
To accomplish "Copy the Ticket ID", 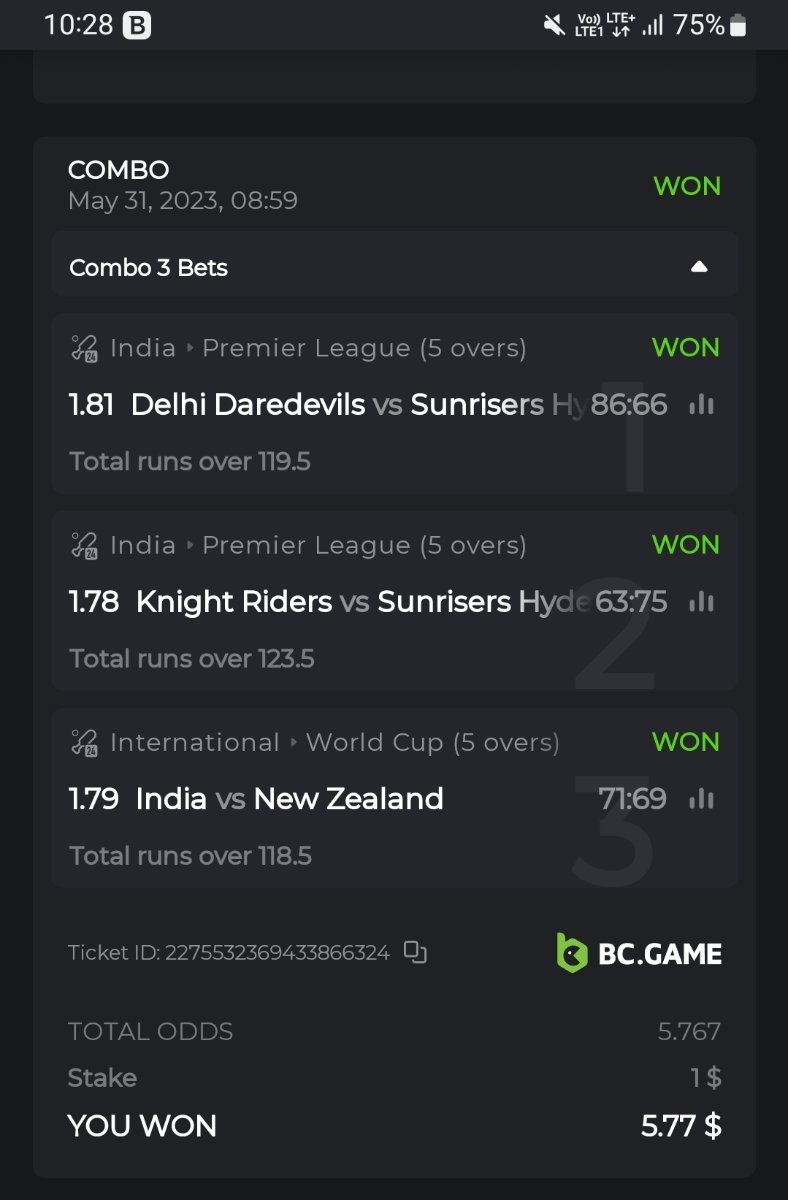I will [x=415, y=952].
